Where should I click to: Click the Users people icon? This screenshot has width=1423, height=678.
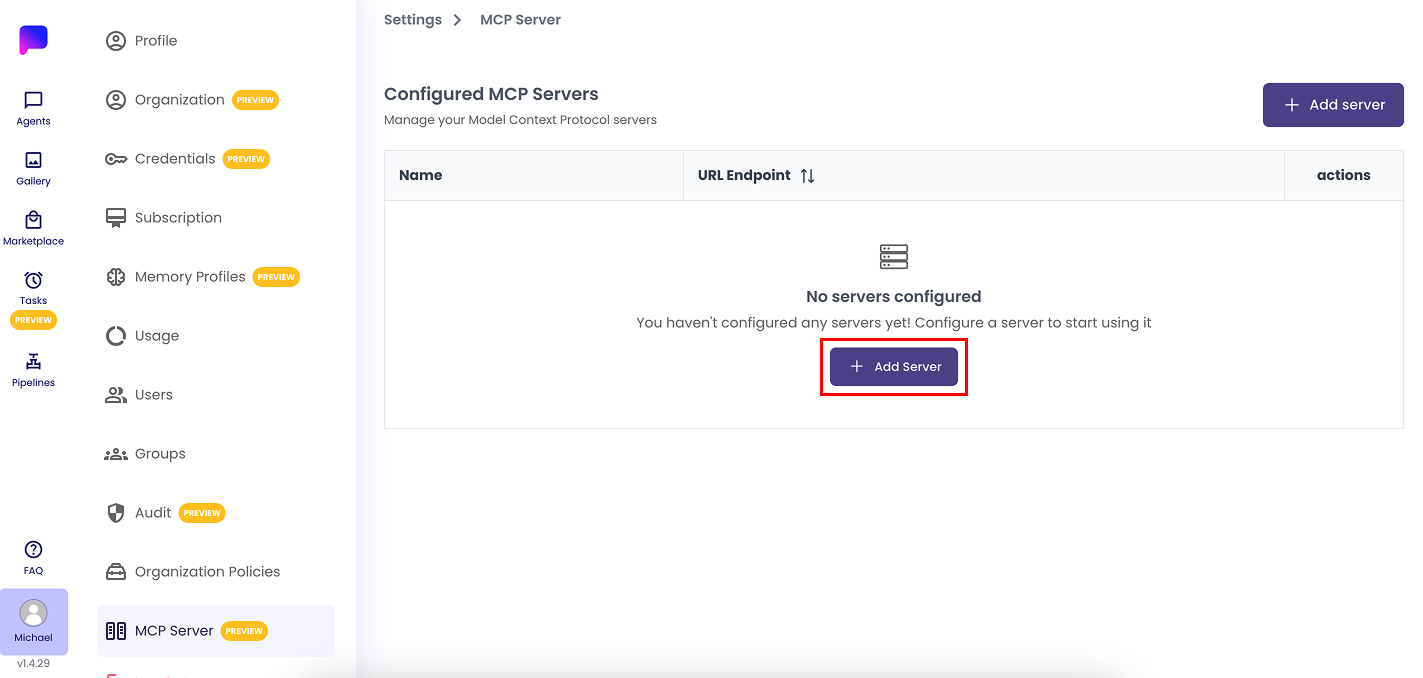116,395
